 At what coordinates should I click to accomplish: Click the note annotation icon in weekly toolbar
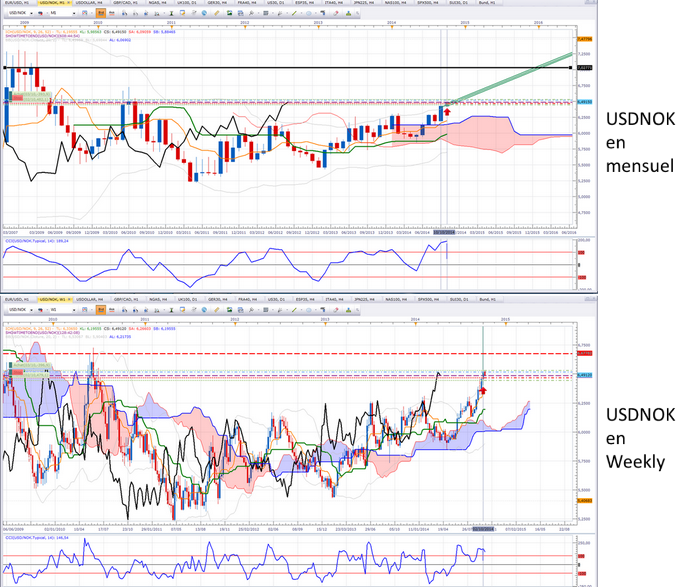[x=182, y=310]
